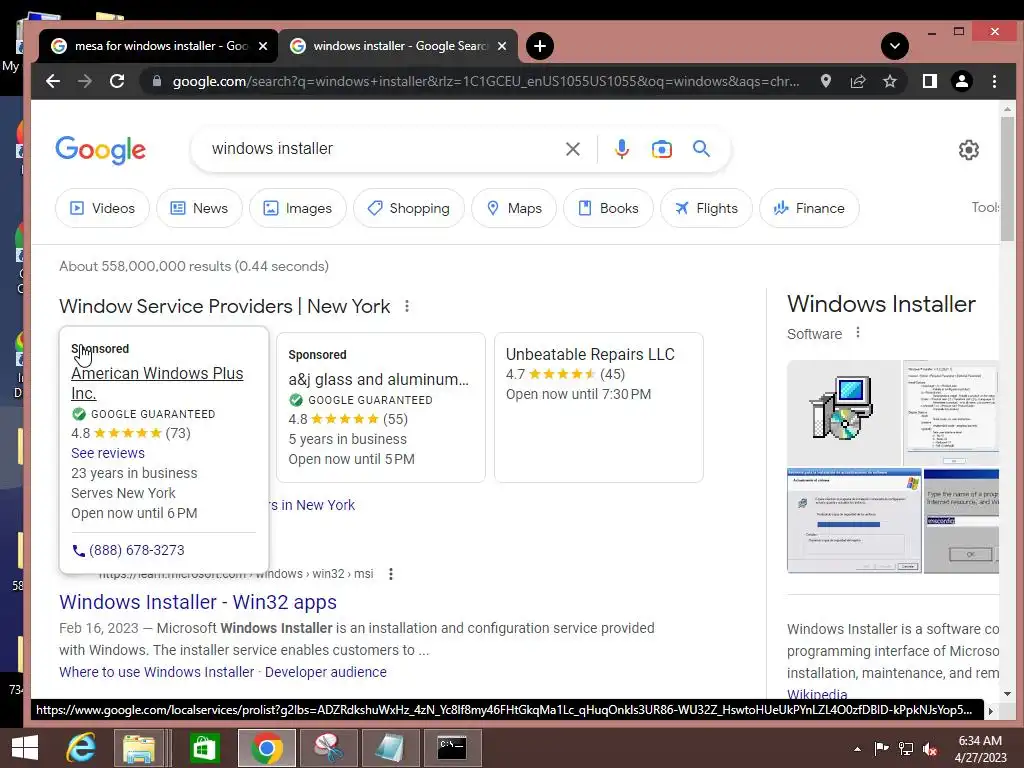See reviews for American Windows Plus
This screenshot has height=768, width=1024.
[108, 453]
